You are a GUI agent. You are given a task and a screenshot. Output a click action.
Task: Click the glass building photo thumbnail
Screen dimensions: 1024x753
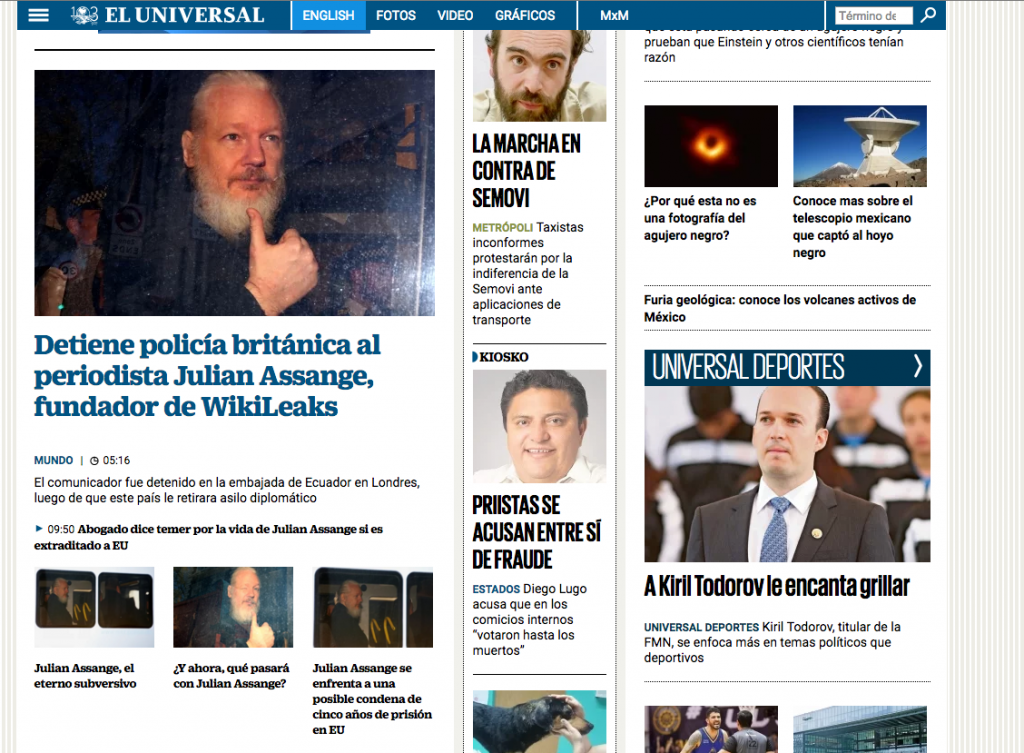point(860,729)
